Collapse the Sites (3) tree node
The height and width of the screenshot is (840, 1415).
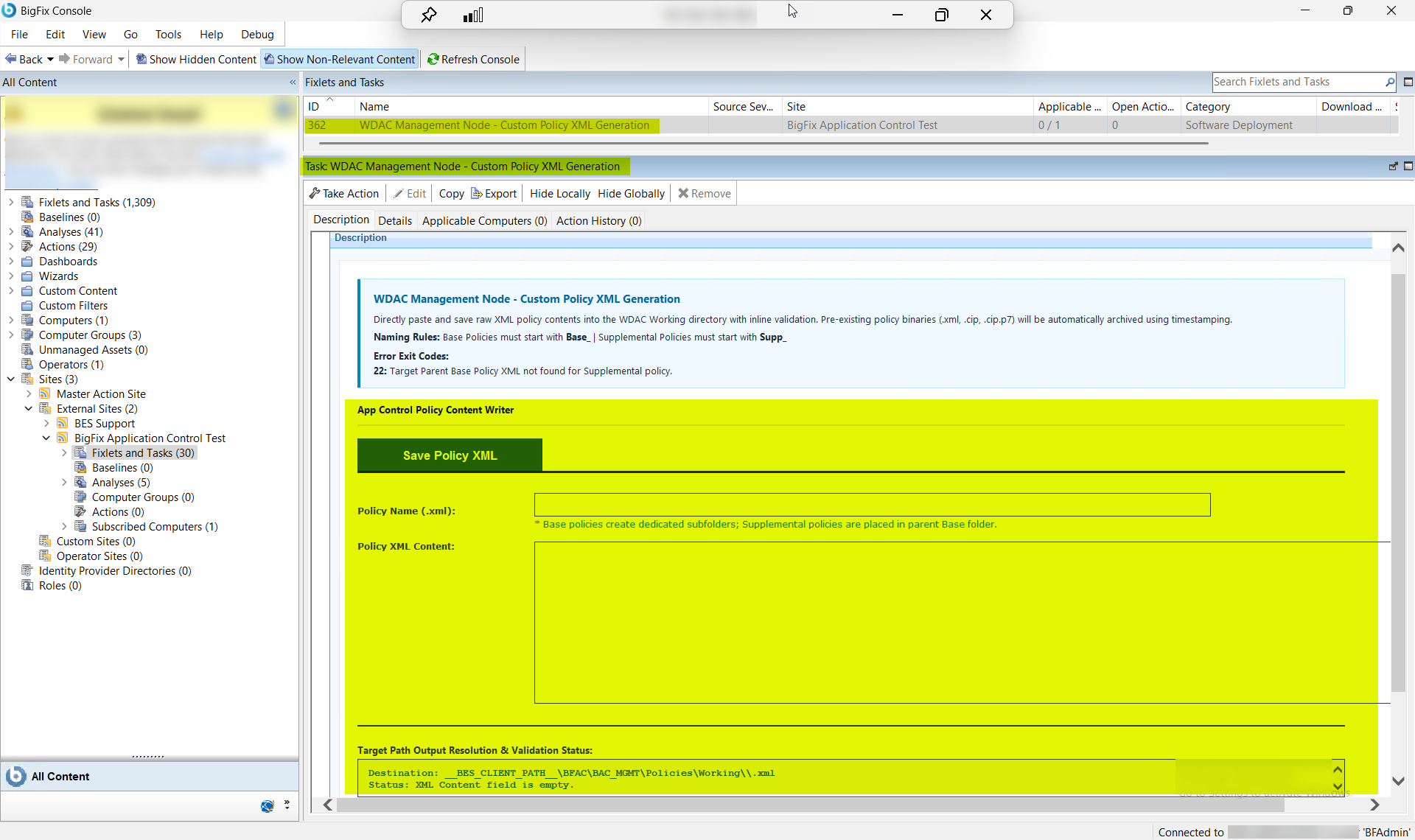(11, 379)
